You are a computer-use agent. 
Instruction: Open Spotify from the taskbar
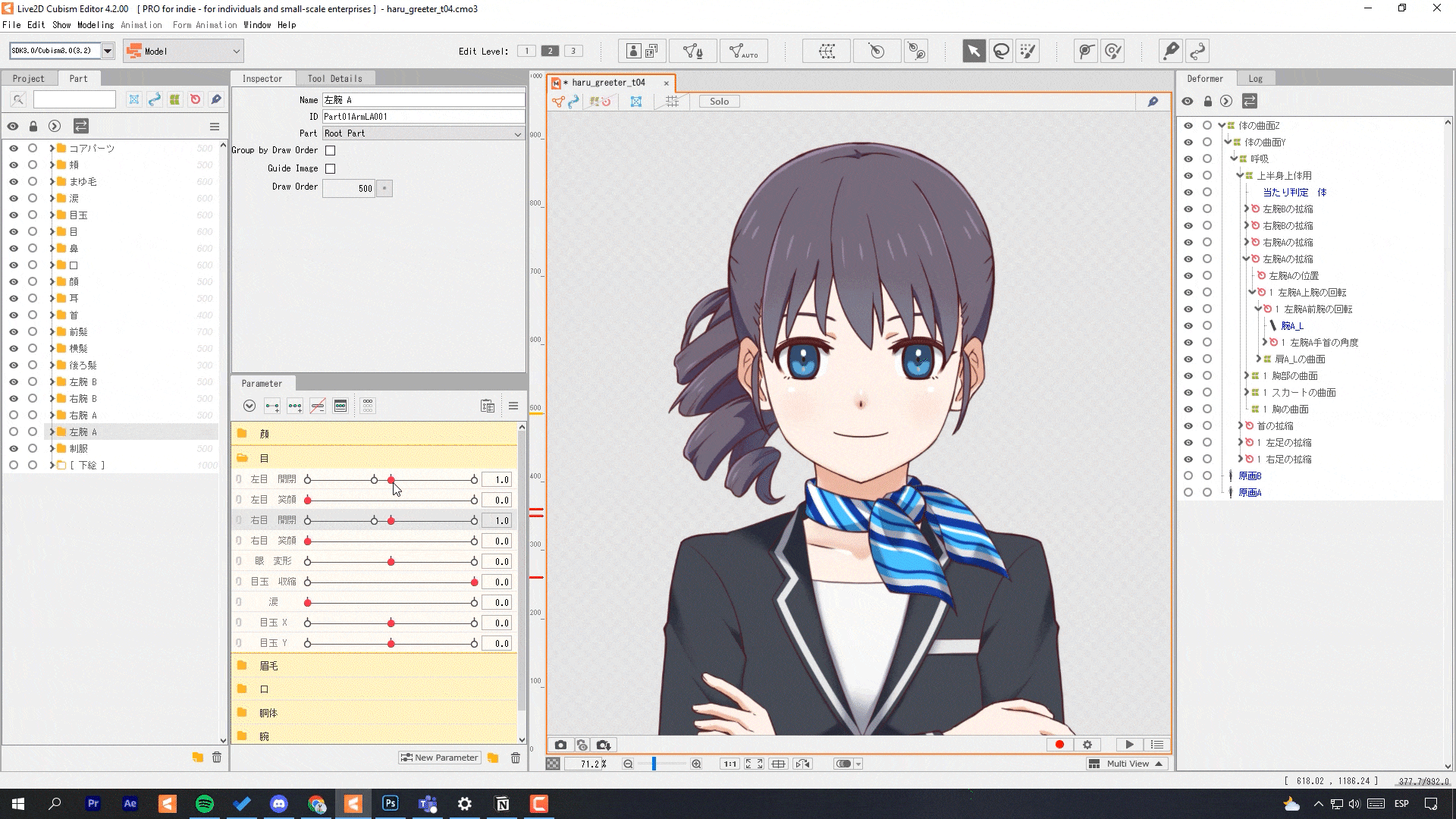[205, 804]
